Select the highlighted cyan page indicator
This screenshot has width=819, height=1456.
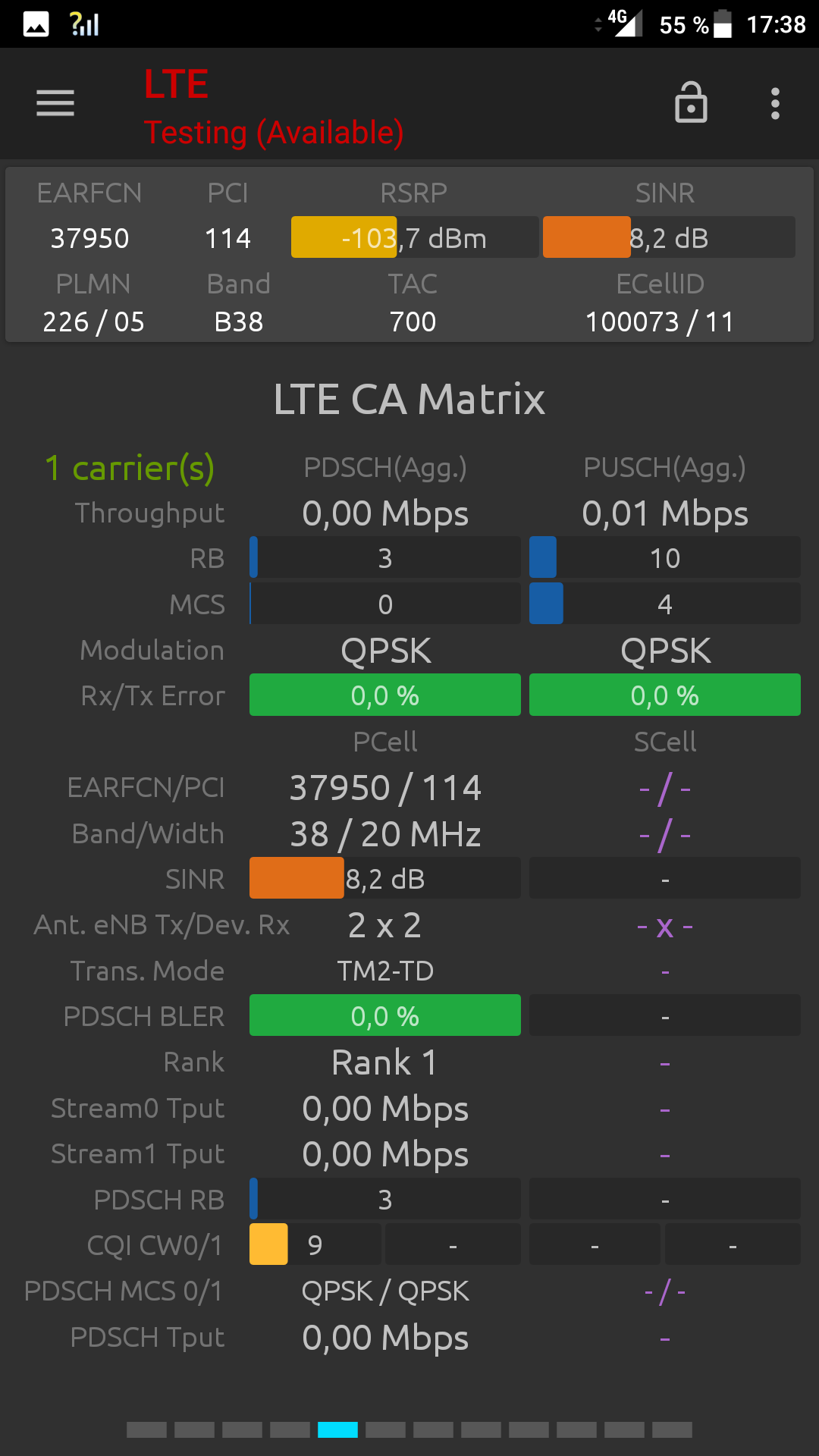pyautogui.click(x=337, y=1429)
